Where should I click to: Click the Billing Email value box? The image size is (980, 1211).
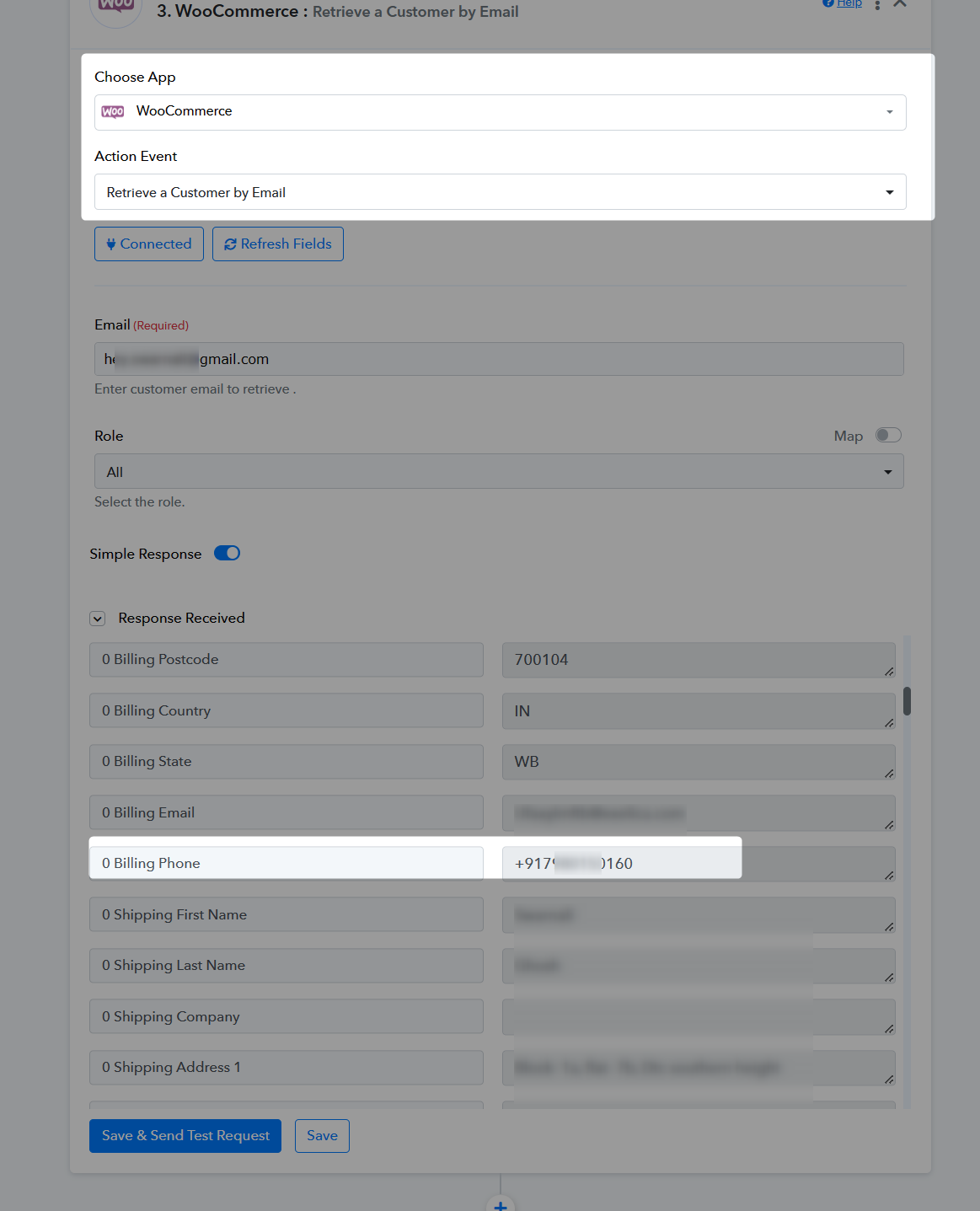[x=699, y=813]
